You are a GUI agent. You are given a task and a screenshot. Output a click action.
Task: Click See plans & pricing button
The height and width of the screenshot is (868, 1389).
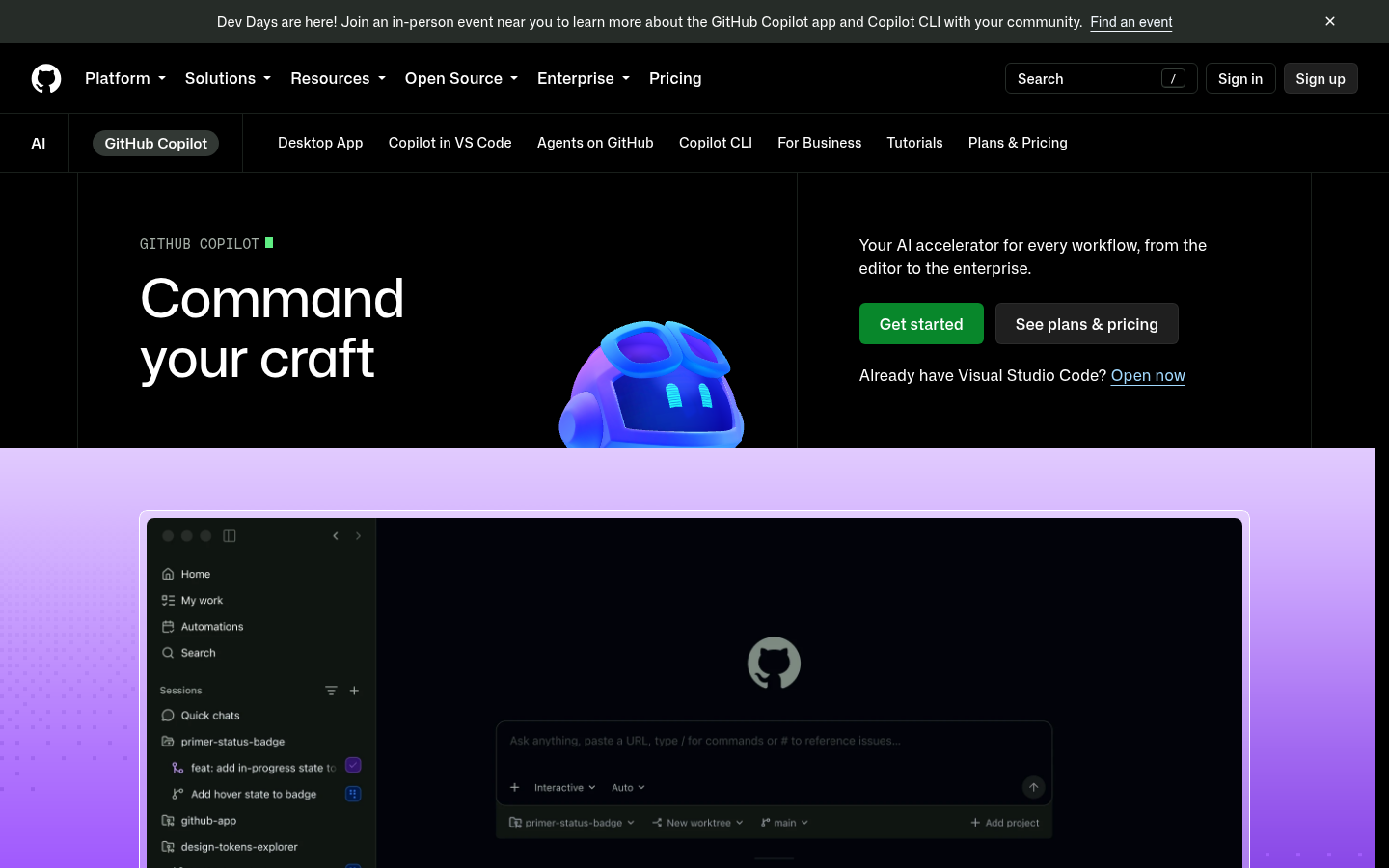point(1087,324)
